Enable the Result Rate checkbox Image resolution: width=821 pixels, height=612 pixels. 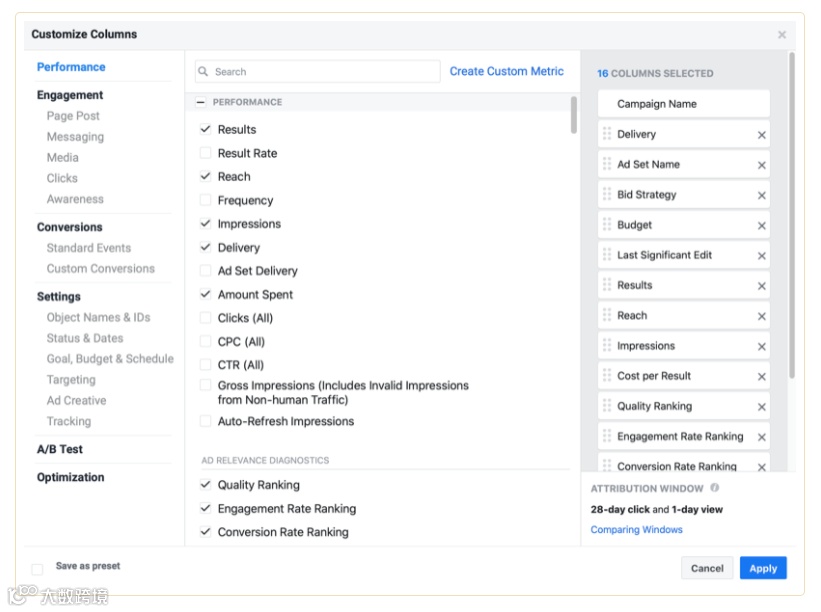206,153
